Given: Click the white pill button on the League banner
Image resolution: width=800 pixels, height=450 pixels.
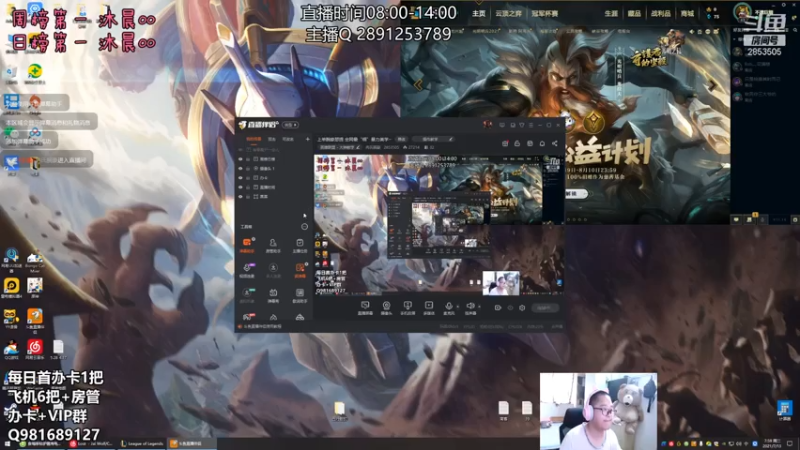Looking at the screenshot, I should 576,194.
